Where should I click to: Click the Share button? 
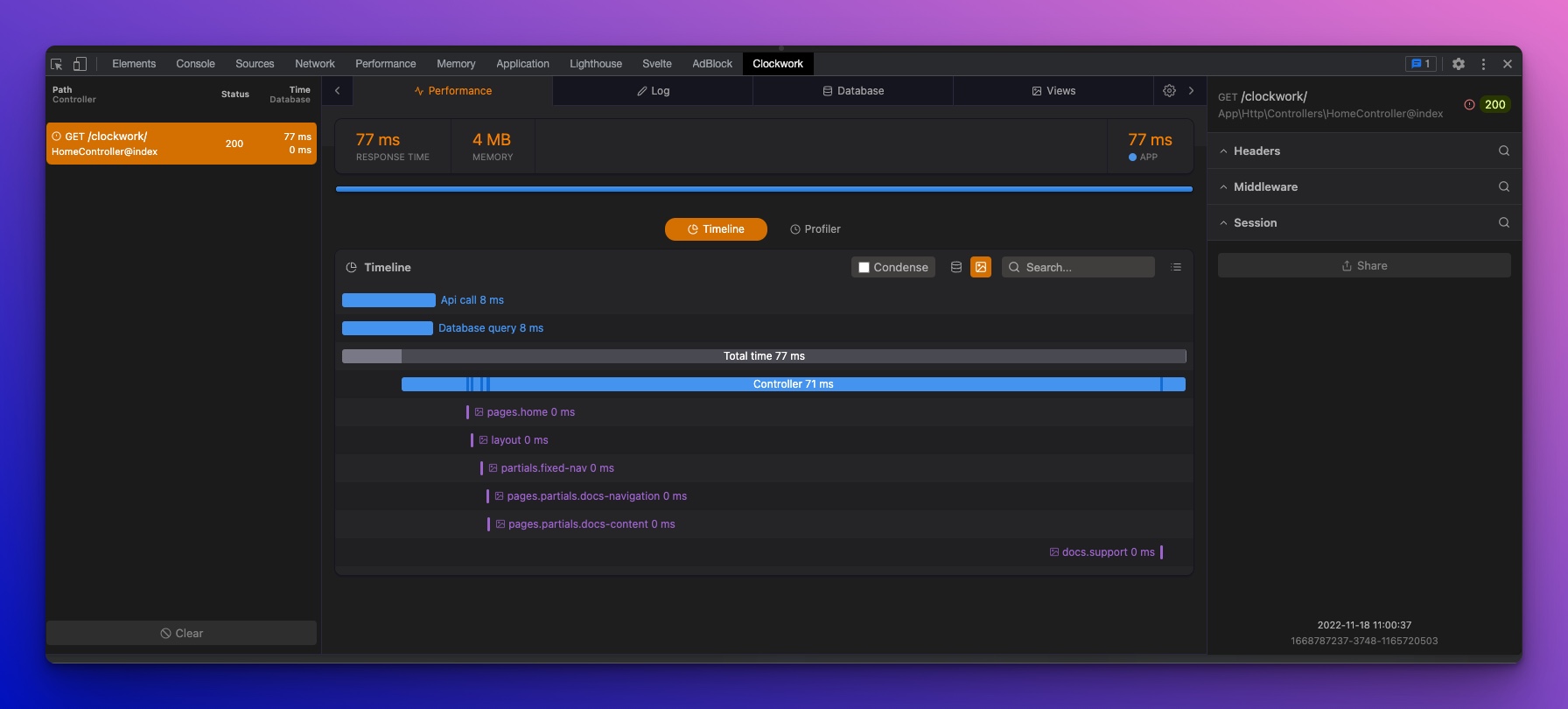1364,266
